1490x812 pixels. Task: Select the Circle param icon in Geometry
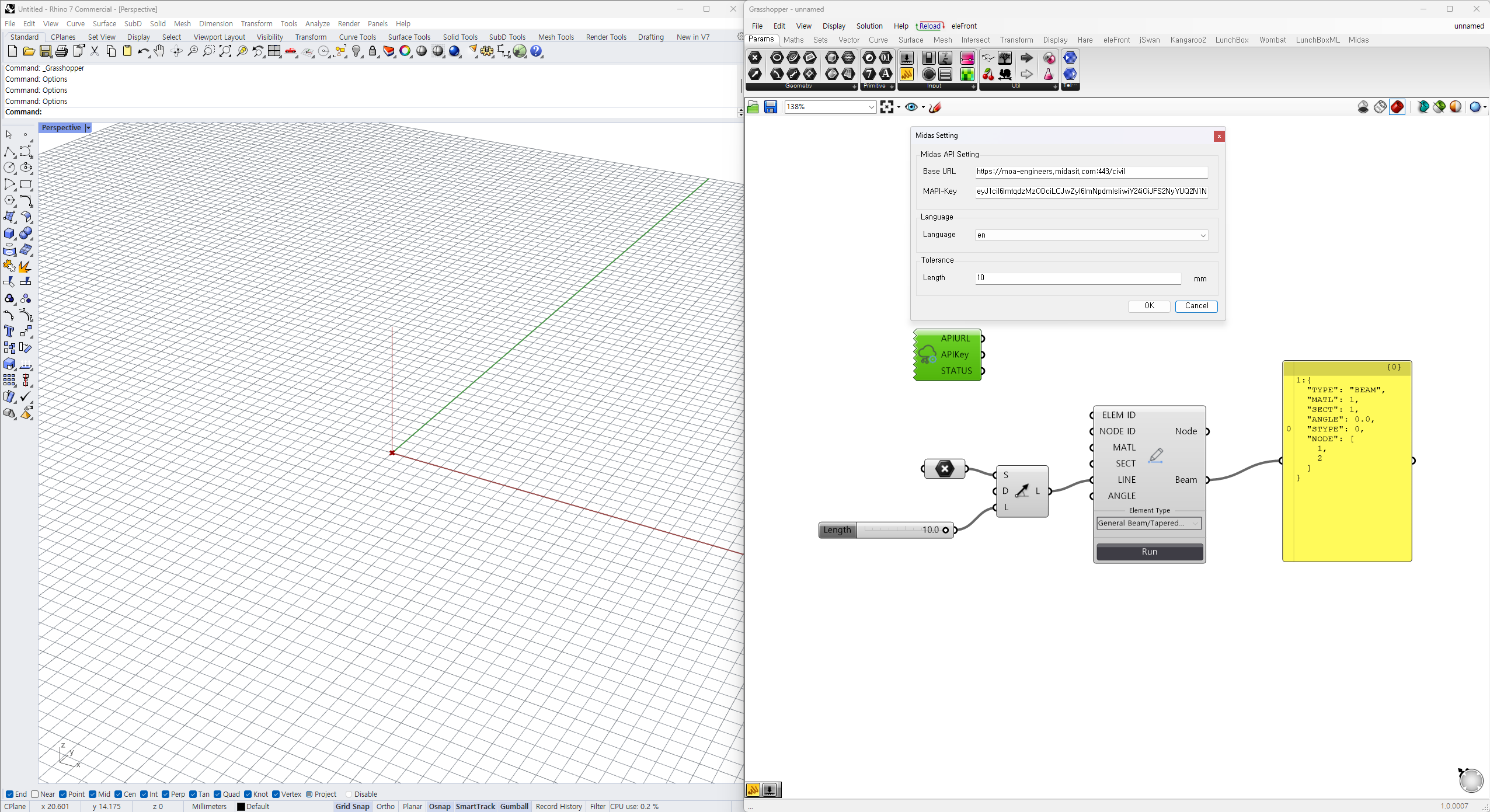(x=777, y=57)
